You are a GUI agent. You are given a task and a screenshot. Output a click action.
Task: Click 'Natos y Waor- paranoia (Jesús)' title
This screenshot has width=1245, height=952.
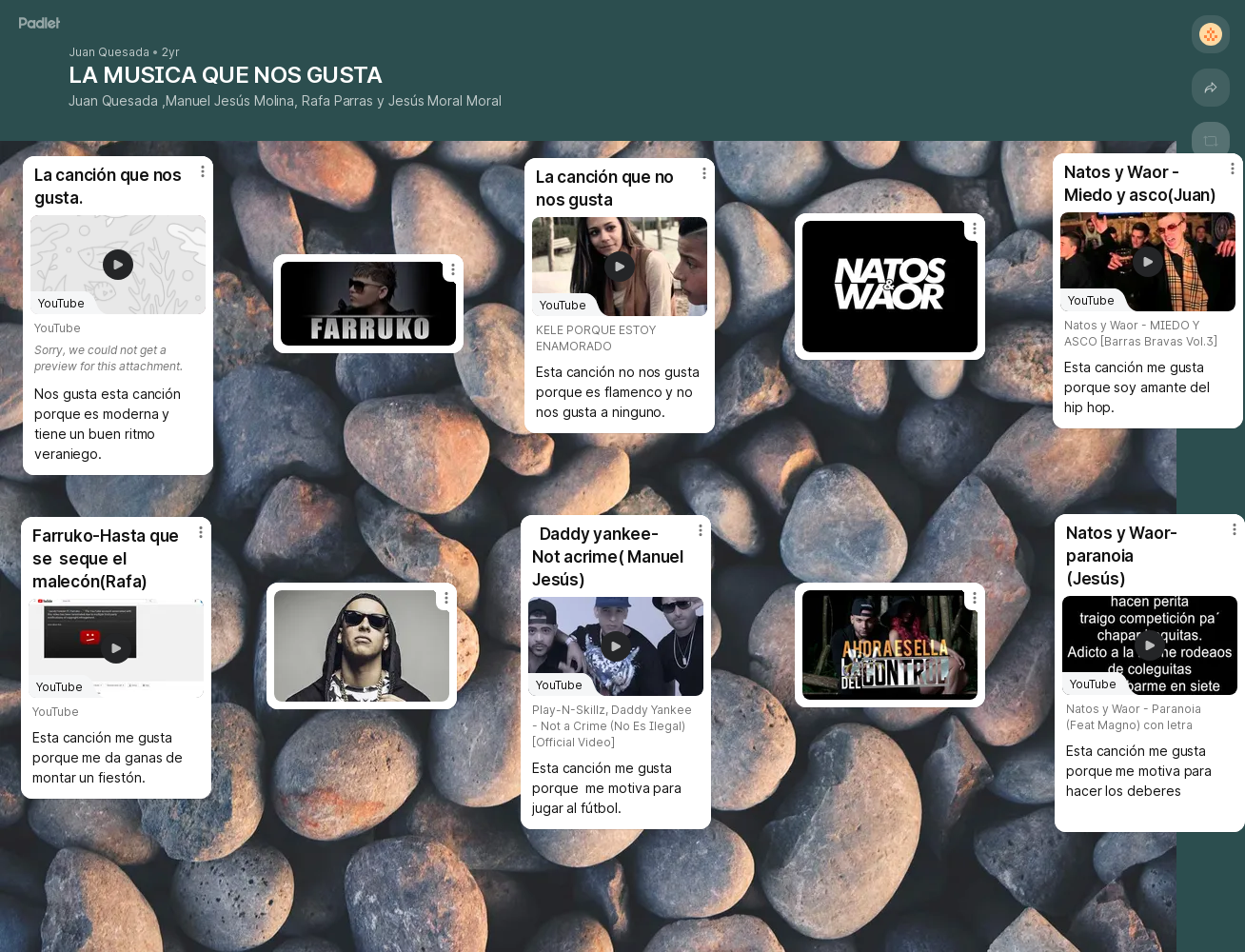pos(1121,556)
